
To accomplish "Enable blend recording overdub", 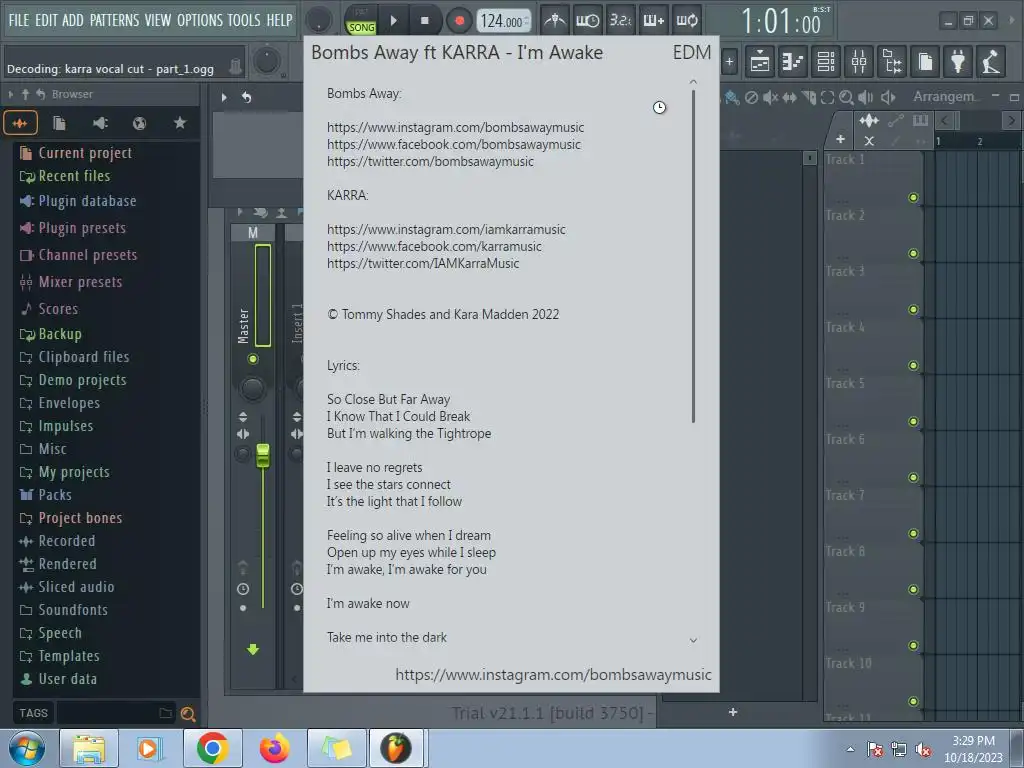I will (x=654, y=20).
